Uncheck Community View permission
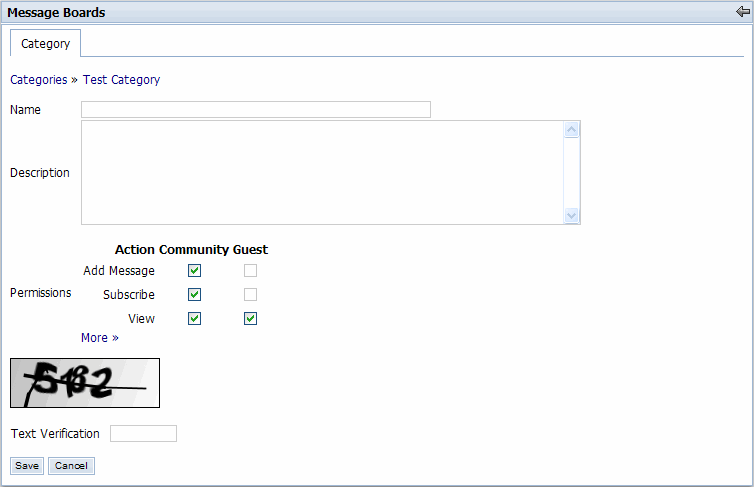This screenshot has width=754, height=487. 195,318
